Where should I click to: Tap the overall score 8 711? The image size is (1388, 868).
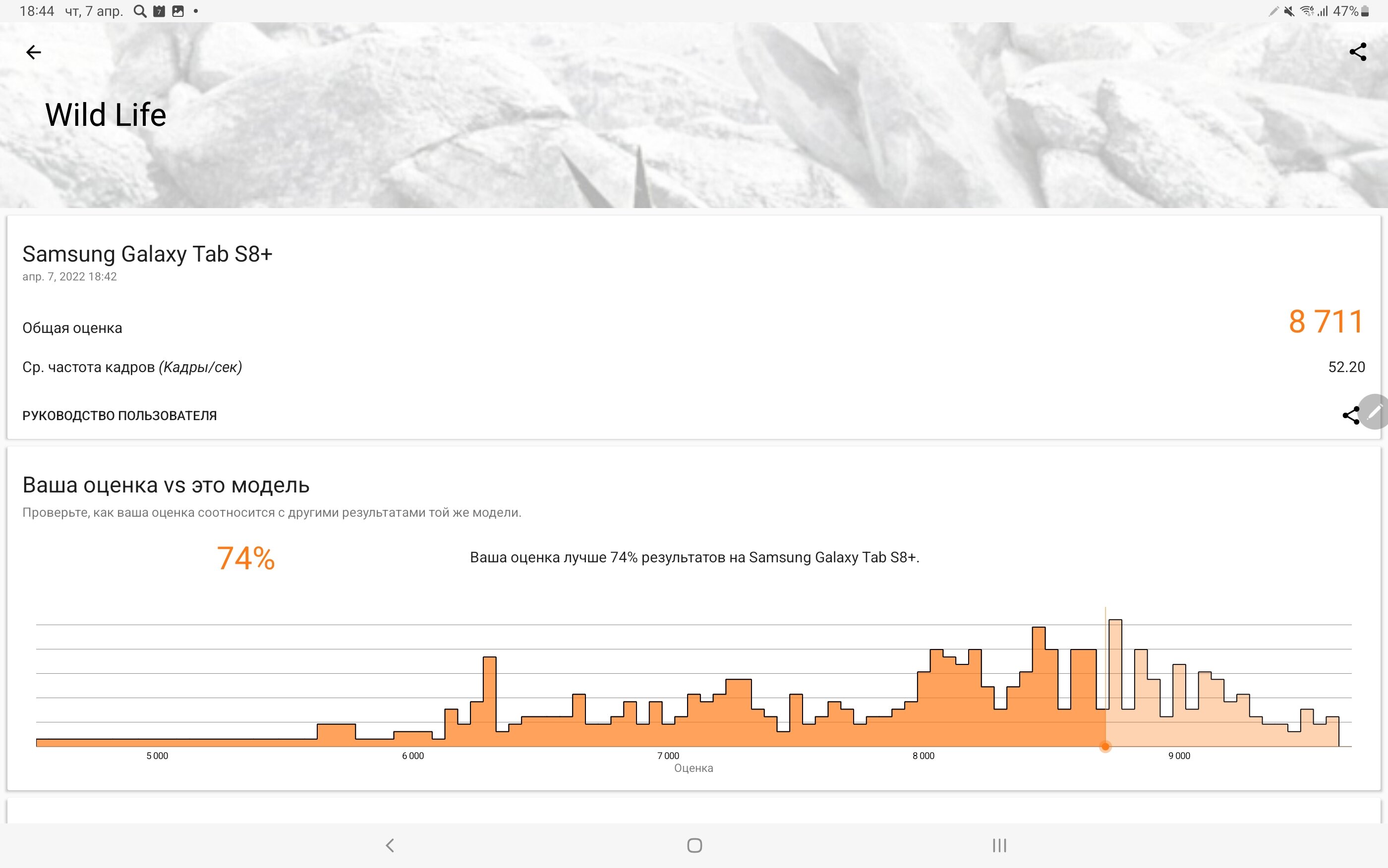(x=1326, y=321)
